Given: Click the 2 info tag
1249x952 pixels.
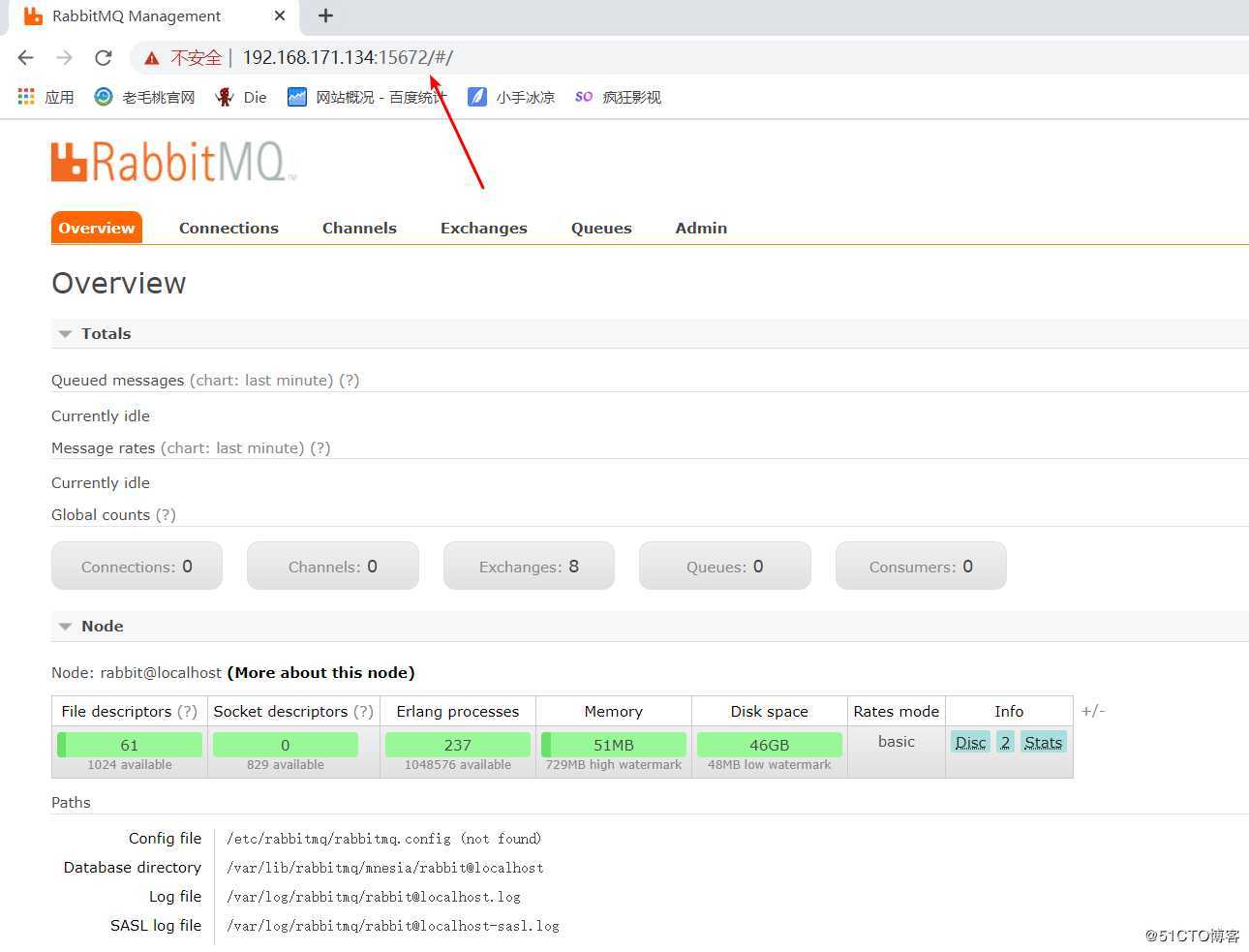Looking at the screenshot, I should tap(1005, 742).
